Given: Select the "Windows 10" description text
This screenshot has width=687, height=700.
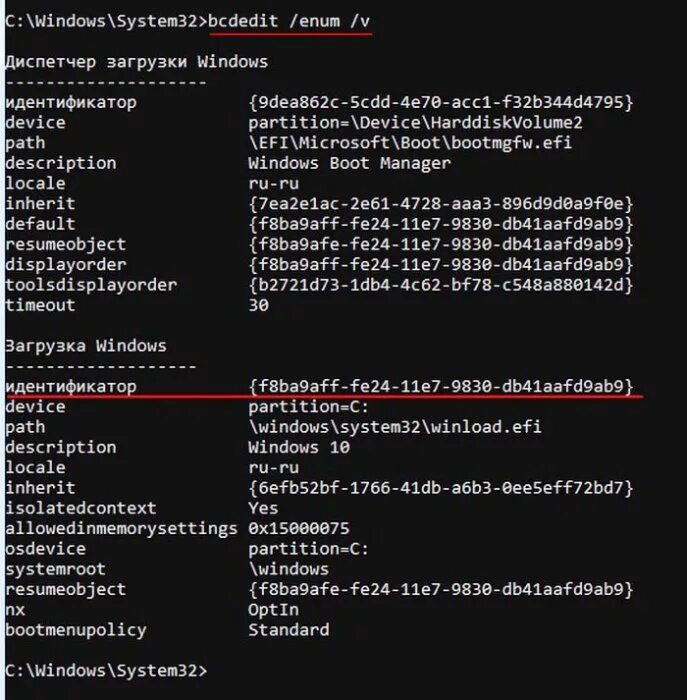Looking at the screenshot, I should 299,447.
